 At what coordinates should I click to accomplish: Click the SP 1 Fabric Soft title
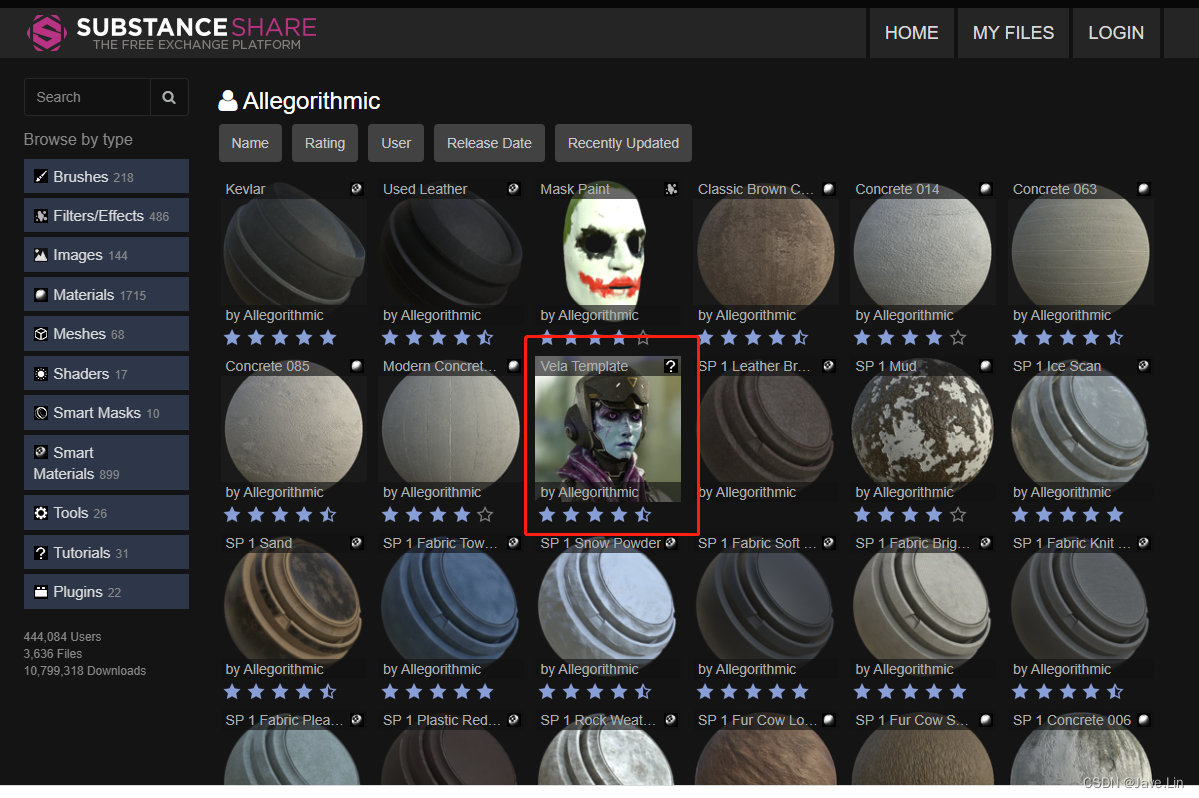pos(757,543)
